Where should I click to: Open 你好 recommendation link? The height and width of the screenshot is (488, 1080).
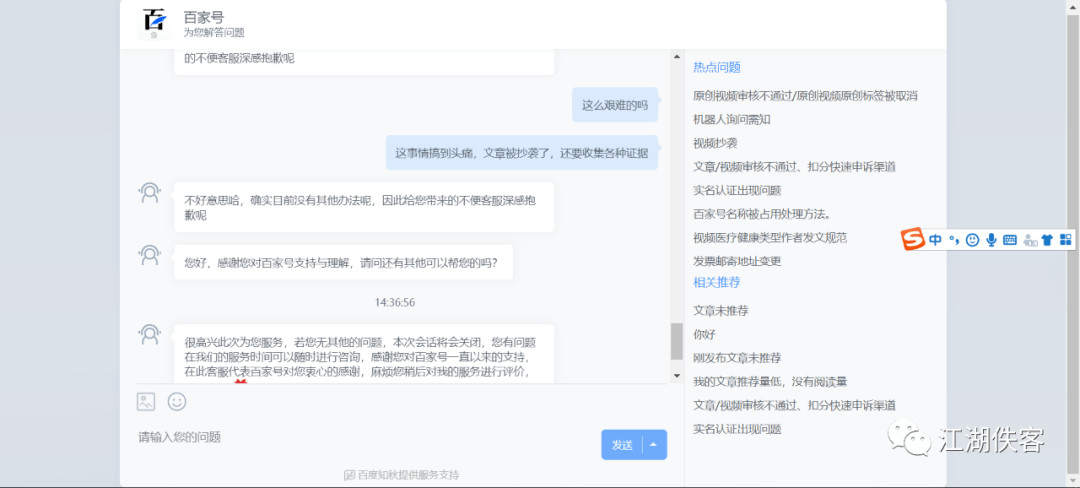point(704,335)
